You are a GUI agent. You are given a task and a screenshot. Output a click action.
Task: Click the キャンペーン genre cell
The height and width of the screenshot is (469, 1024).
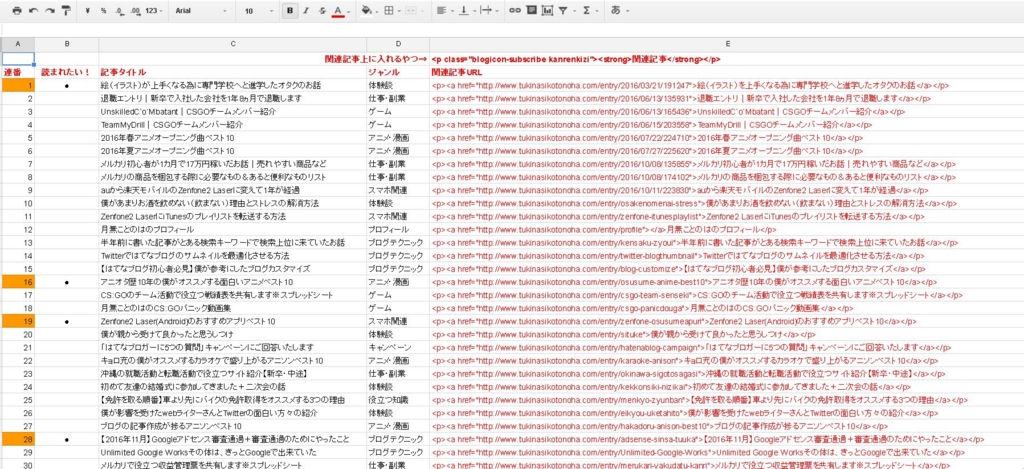[x=398, y=348]
